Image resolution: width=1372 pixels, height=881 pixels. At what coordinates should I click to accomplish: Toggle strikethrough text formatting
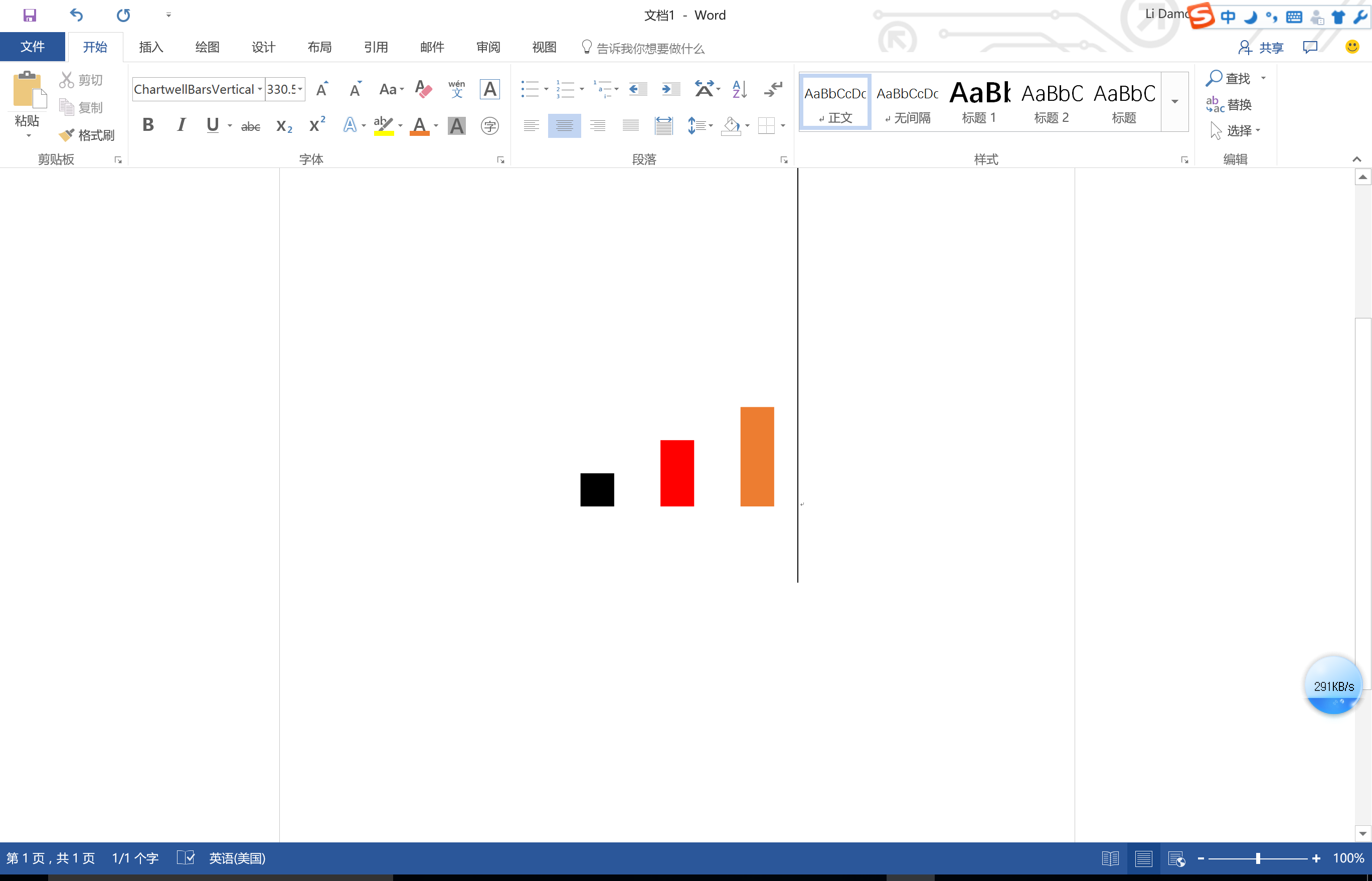pyautogui.click(x=251, y=126)
